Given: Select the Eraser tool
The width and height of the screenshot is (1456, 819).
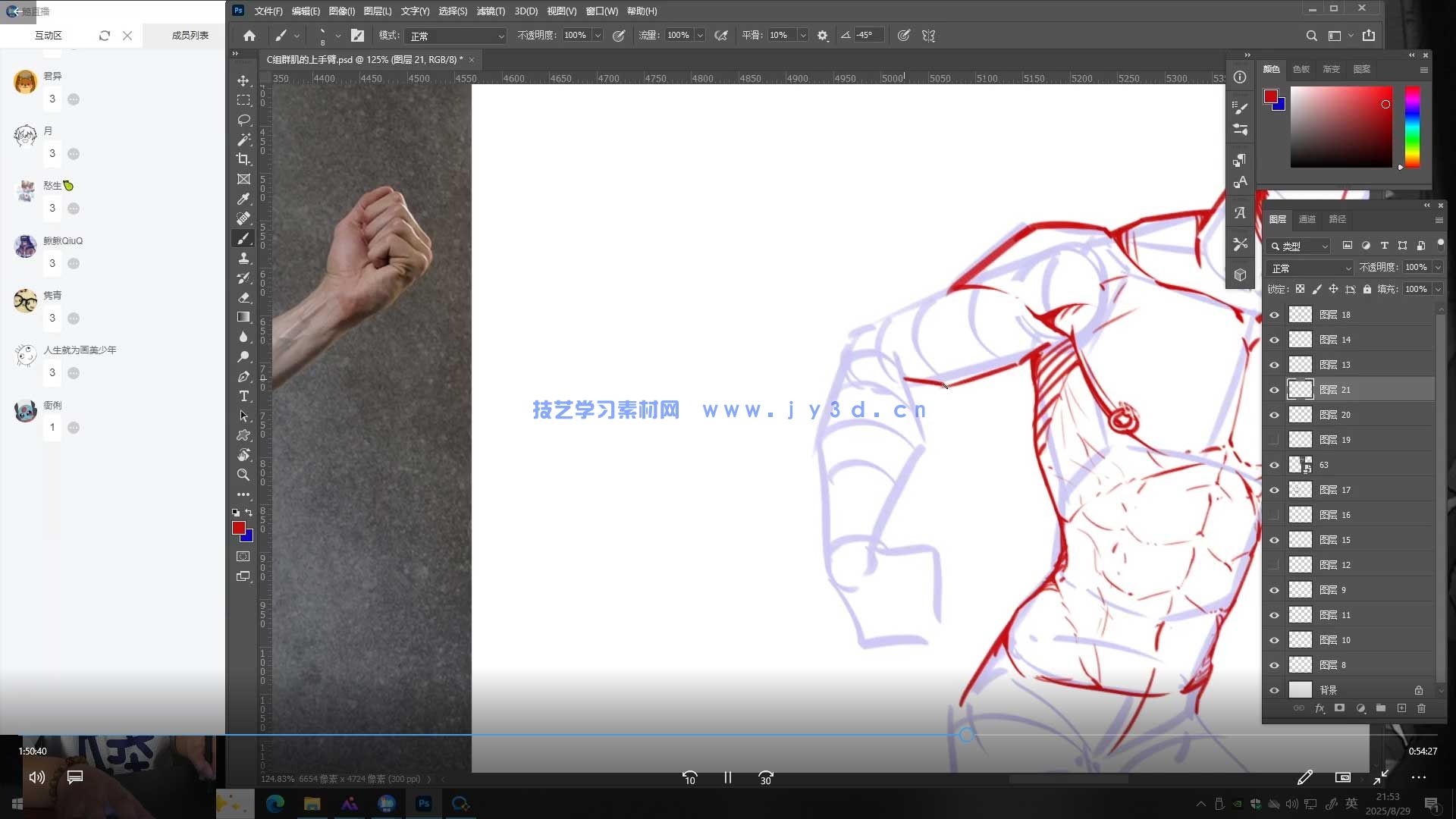Looking at the screenshot, I should [x=243, y=297].
